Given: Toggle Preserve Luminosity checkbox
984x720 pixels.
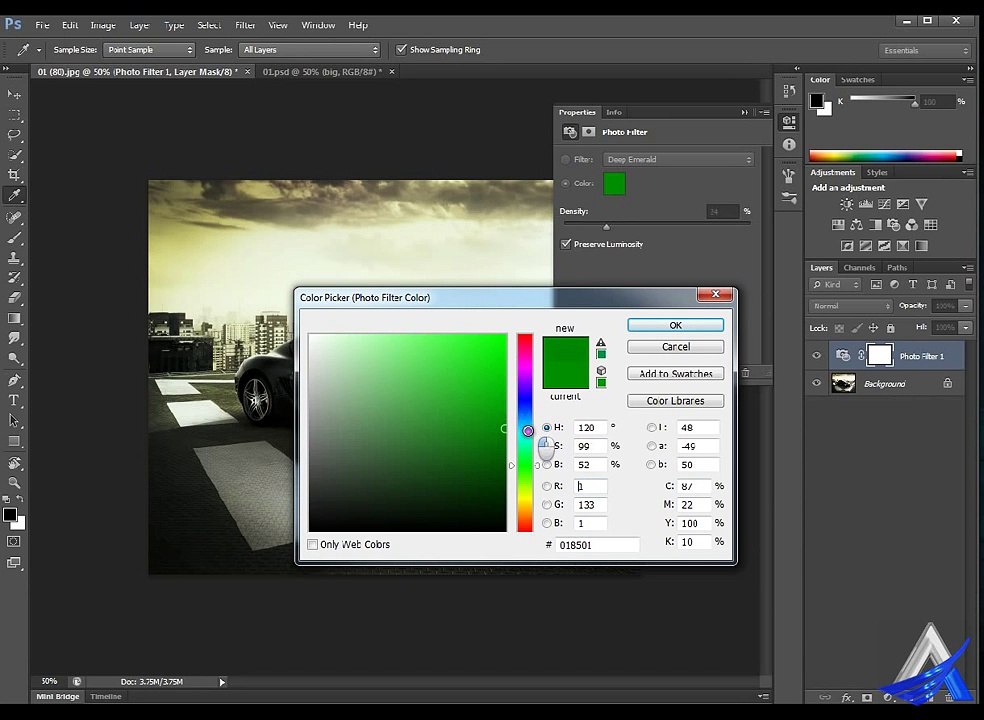Looking at the screenshot, I should point(565,244).
